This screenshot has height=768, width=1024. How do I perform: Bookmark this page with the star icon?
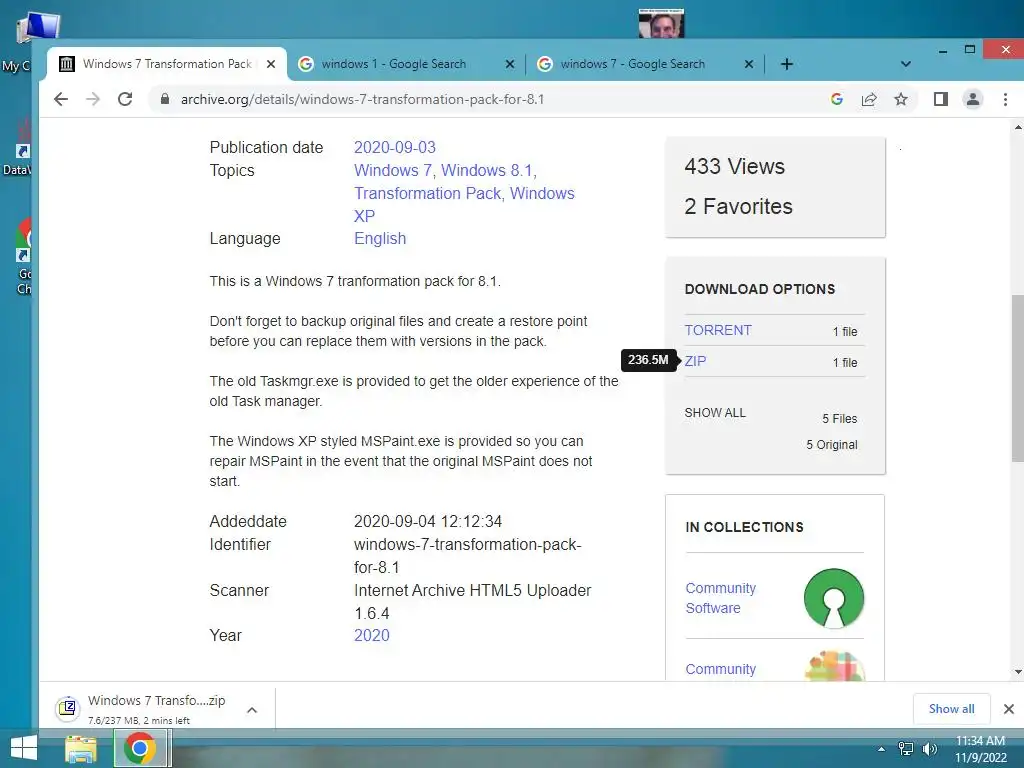(901, 99)
